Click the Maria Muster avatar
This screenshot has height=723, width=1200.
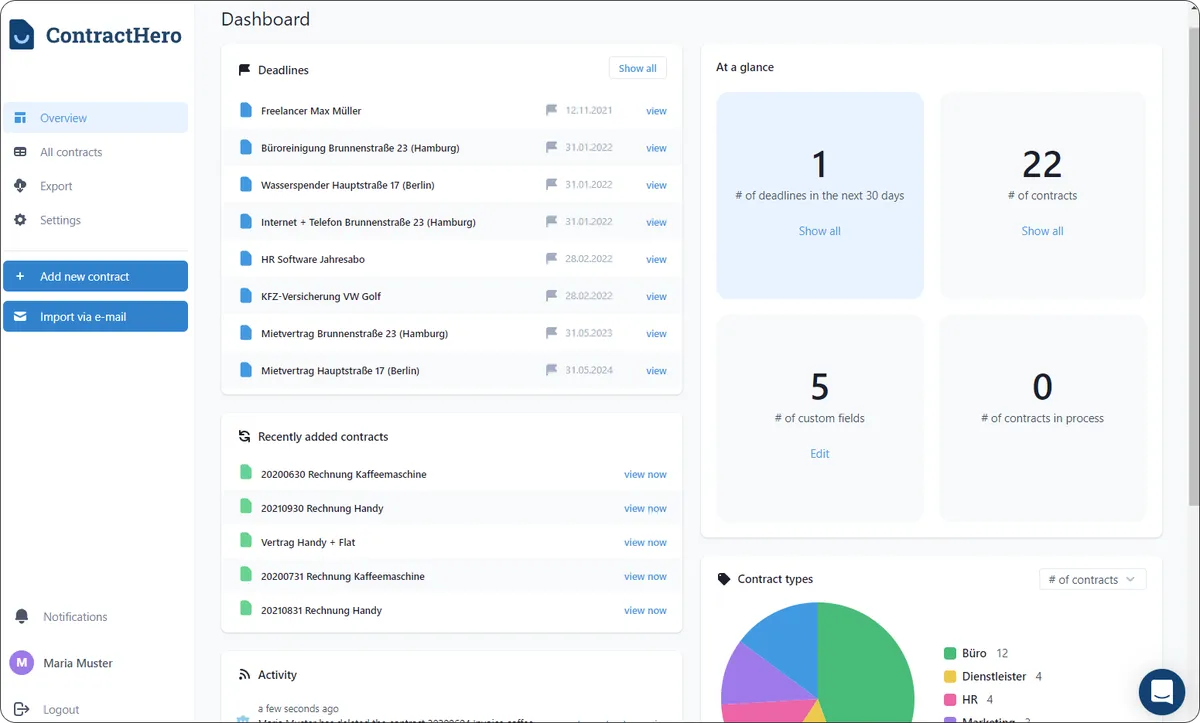[x=21, y=663]
